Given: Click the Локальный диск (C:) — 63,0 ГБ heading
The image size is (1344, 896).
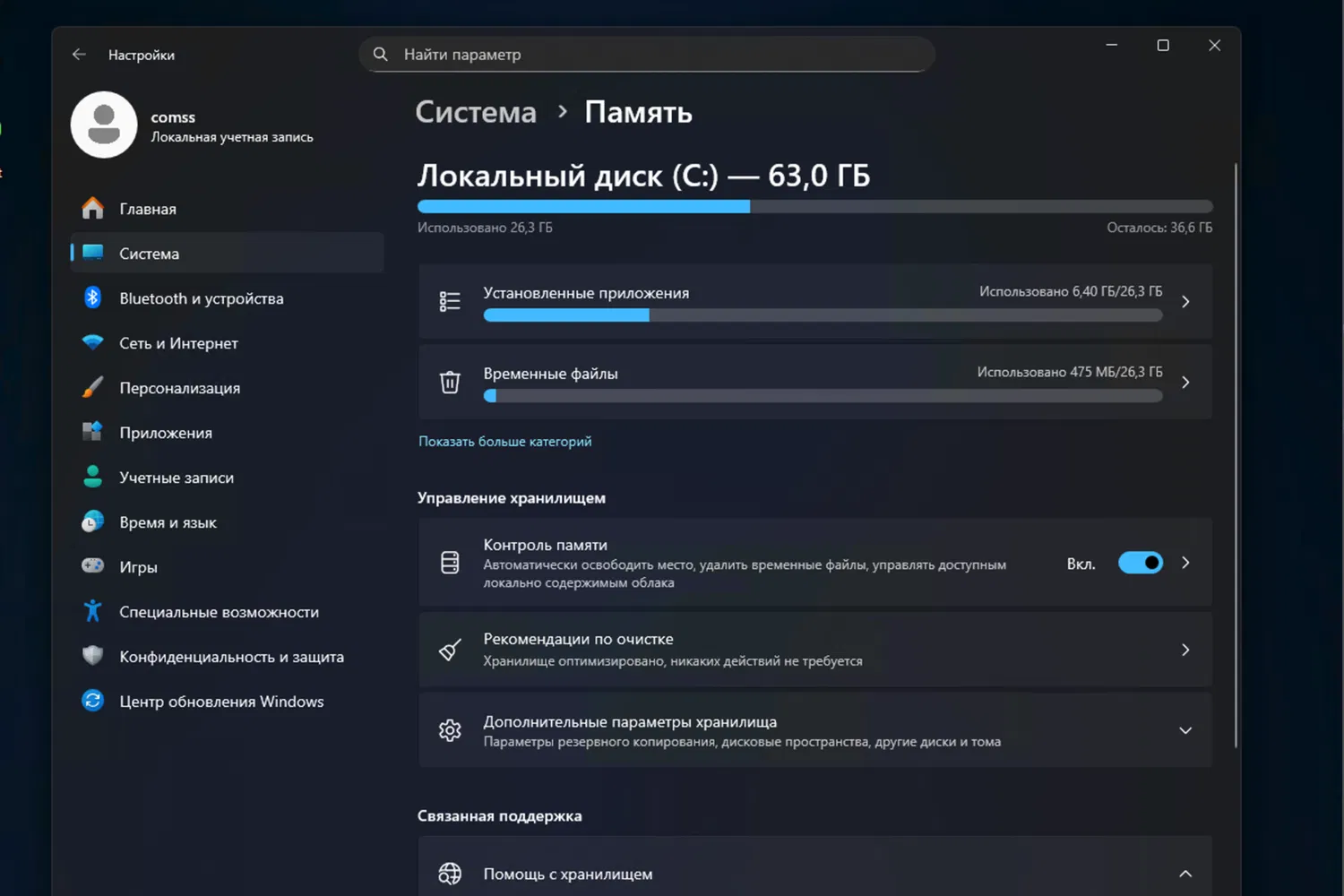Looking at the screenshot, I should (644, 176).
